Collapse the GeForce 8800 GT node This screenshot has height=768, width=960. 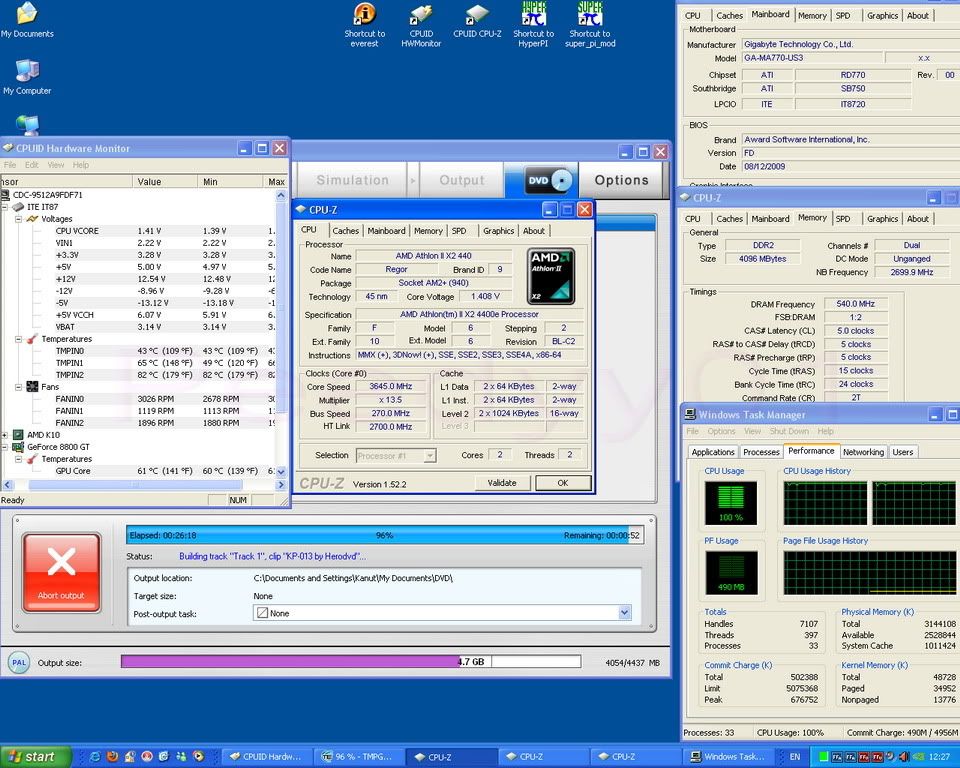(5, 447)
